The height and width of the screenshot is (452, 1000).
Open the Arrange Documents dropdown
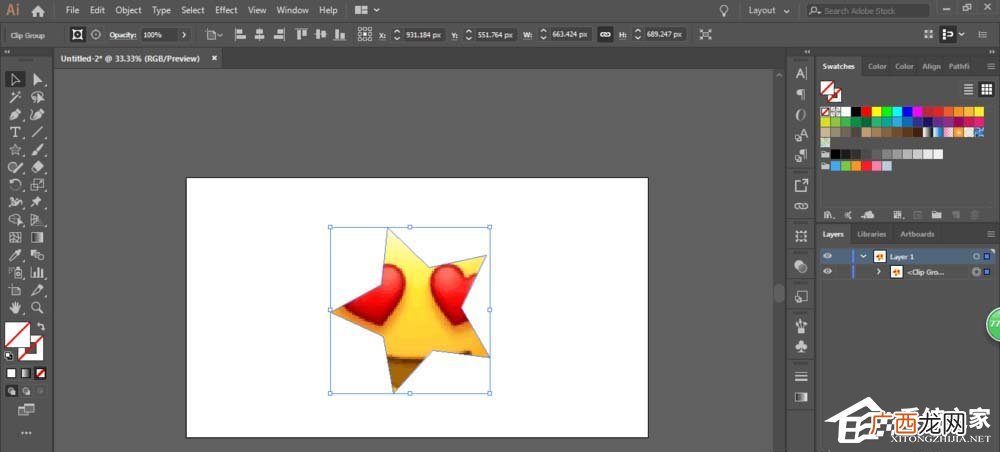[367, 10]
